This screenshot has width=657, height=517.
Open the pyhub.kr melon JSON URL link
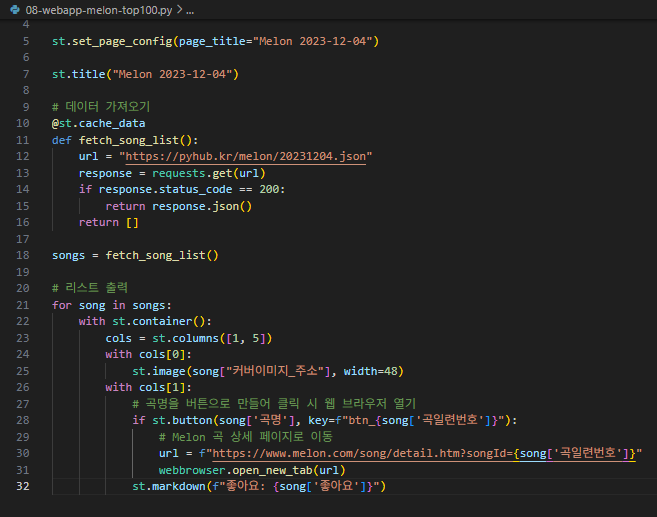246,157
